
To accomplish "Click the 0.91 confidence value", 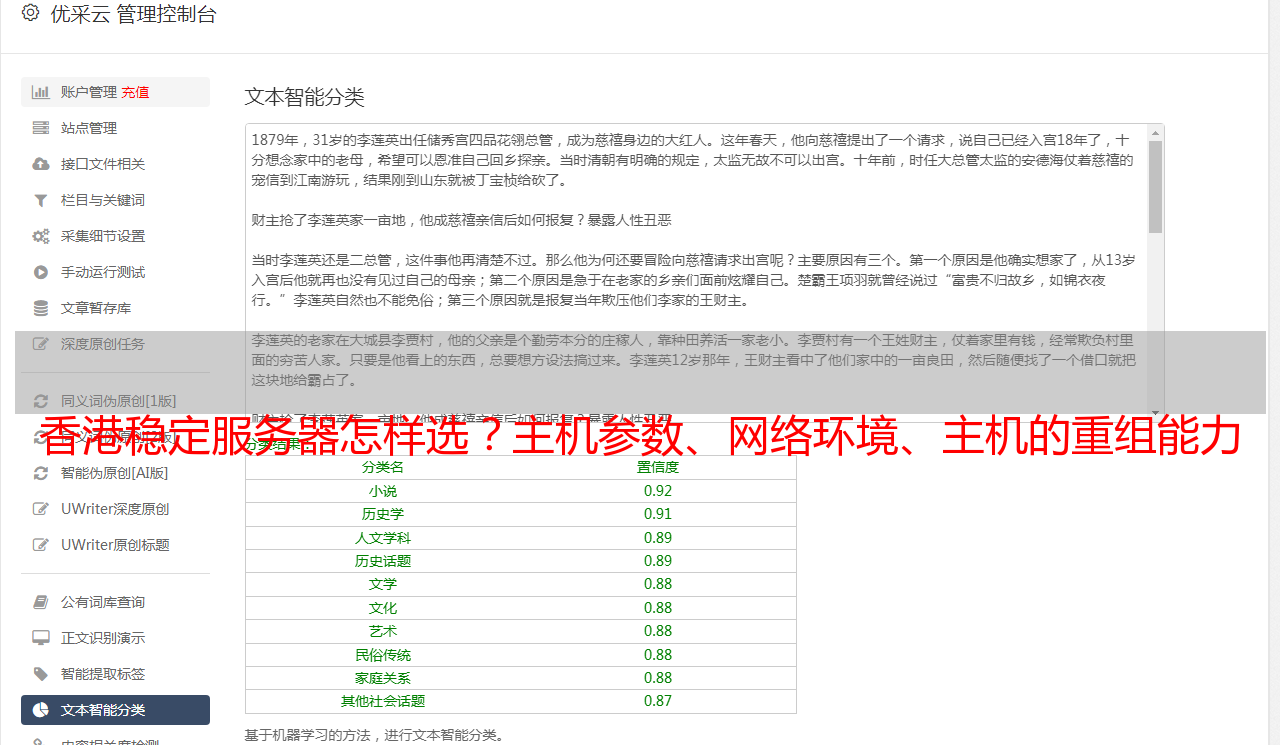I will (x=658, y=514).
